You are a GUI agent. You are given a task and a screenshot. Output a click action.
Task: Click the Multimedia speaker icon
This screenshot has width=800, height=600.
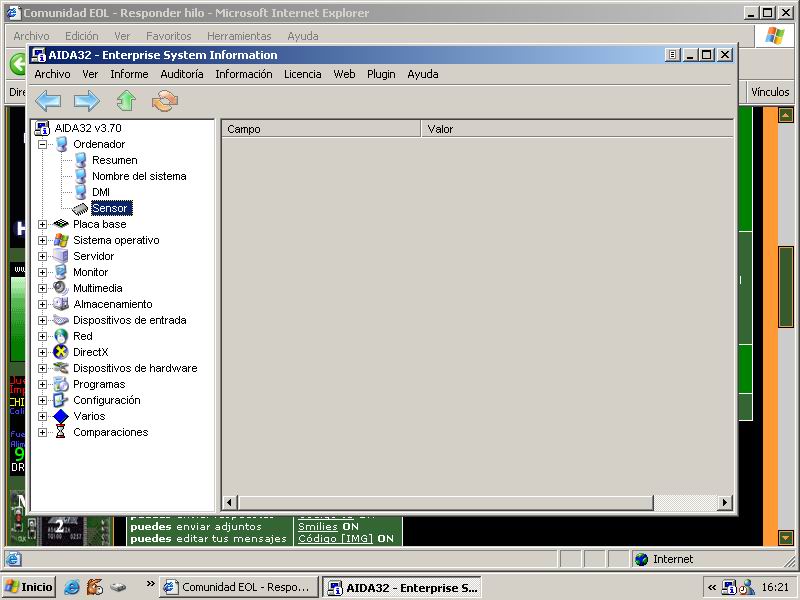[x=61, y=288]
